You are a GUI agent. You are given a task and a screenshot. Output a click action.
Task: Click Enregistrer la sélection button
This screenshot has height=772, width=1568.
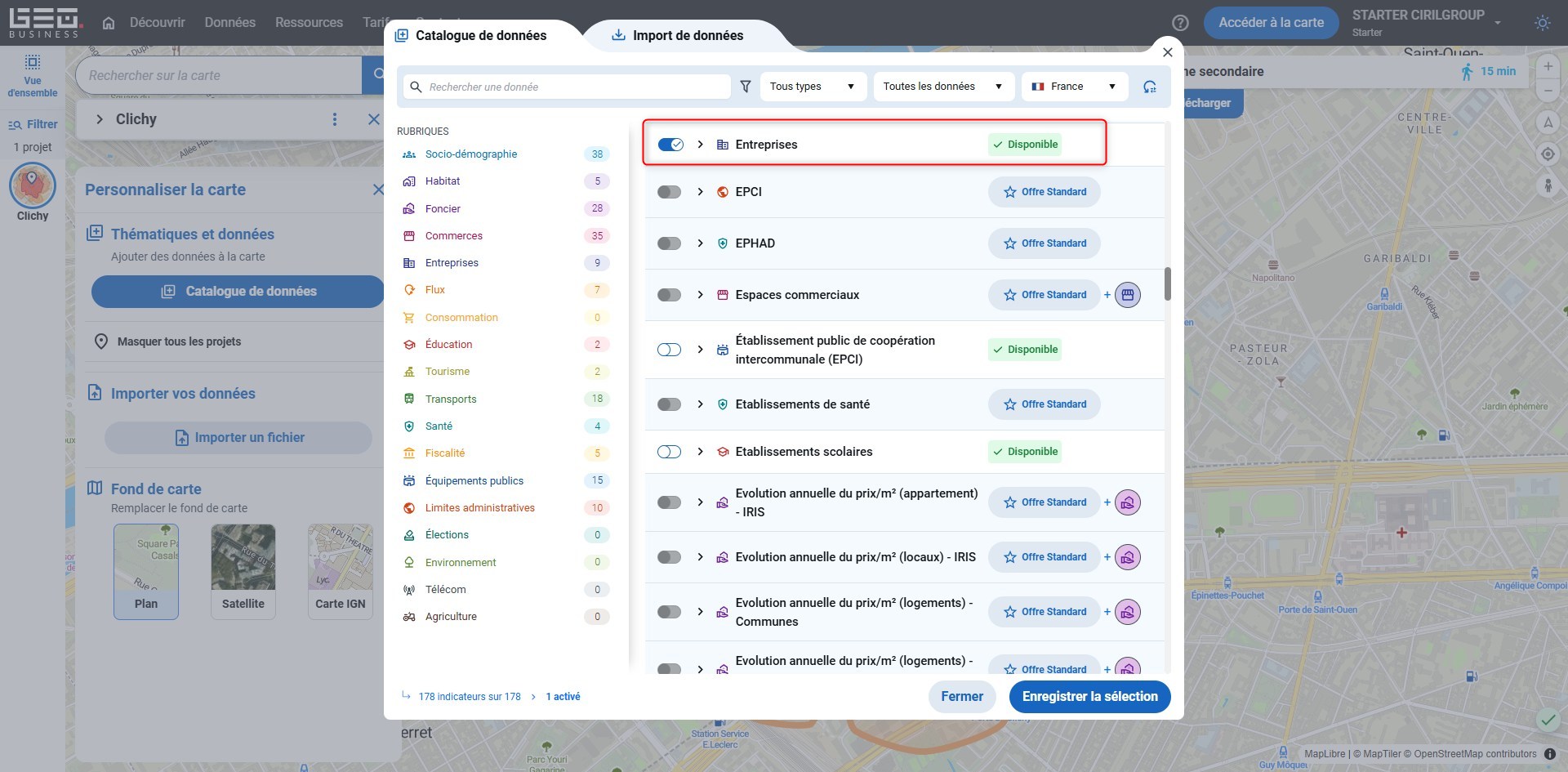click(x=1089, y=697)
